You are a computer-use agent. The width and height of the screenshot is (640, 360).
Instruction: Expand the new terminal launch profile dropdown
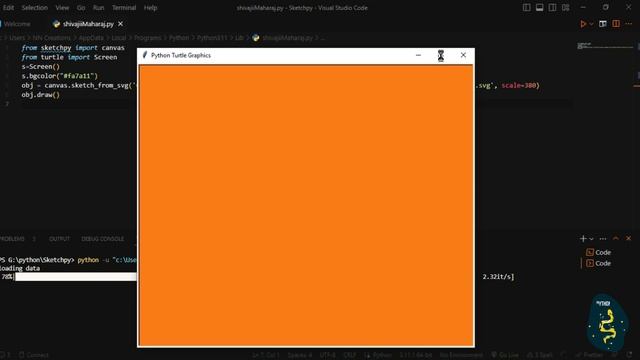(x=591, y=239)
